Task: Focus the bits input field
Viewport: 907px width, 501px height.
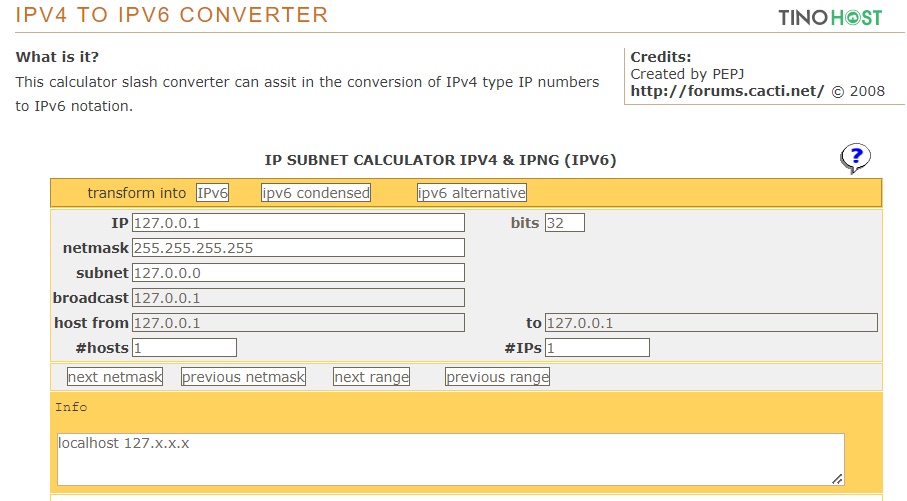Action: tap(565, 223)
